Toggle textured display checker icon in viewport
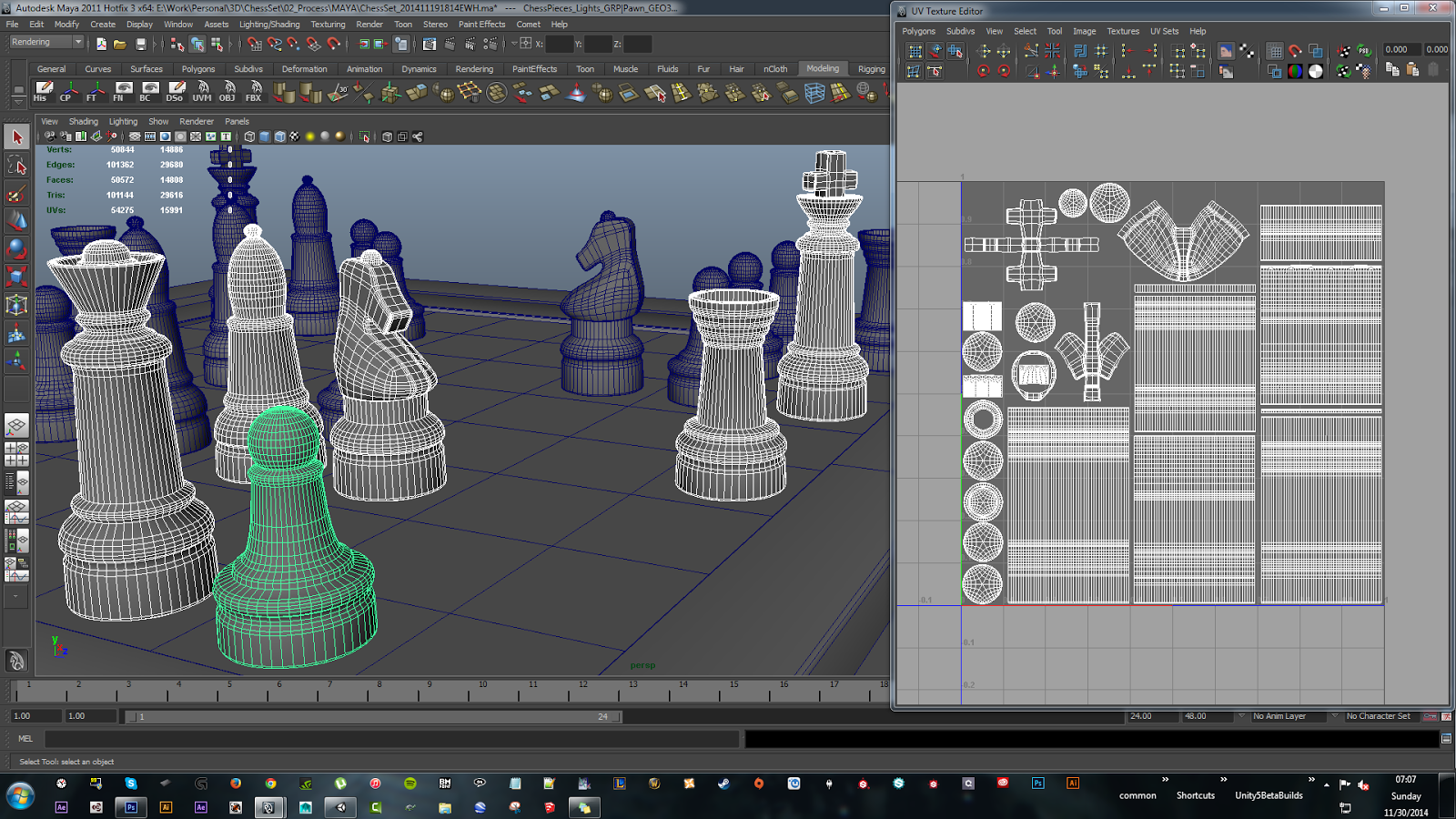Screen dimensions: 1456x819 tap(294, 136)
